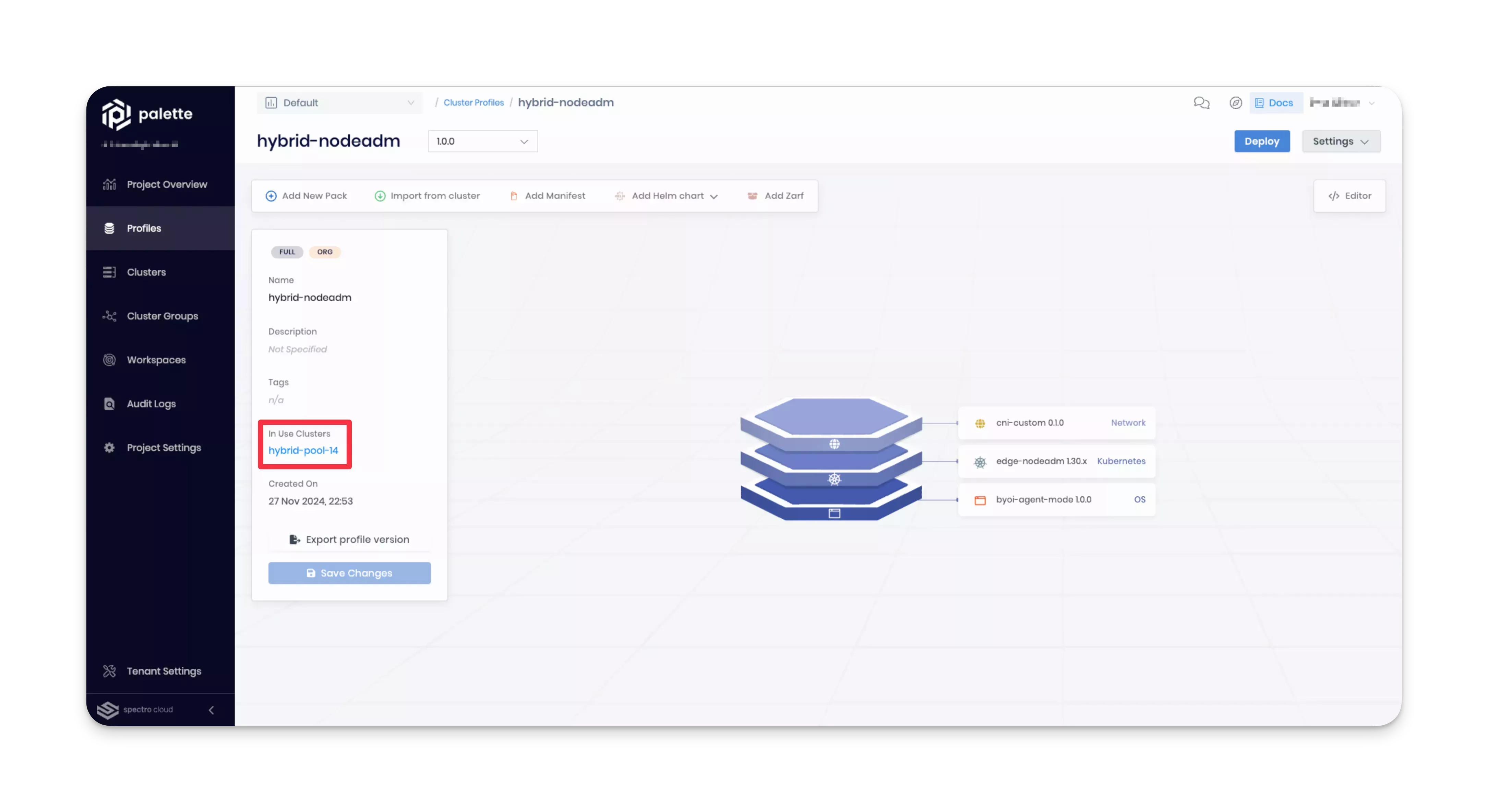
Task: Open Audit Logs from sidebar
Action: tap(151, 404)
